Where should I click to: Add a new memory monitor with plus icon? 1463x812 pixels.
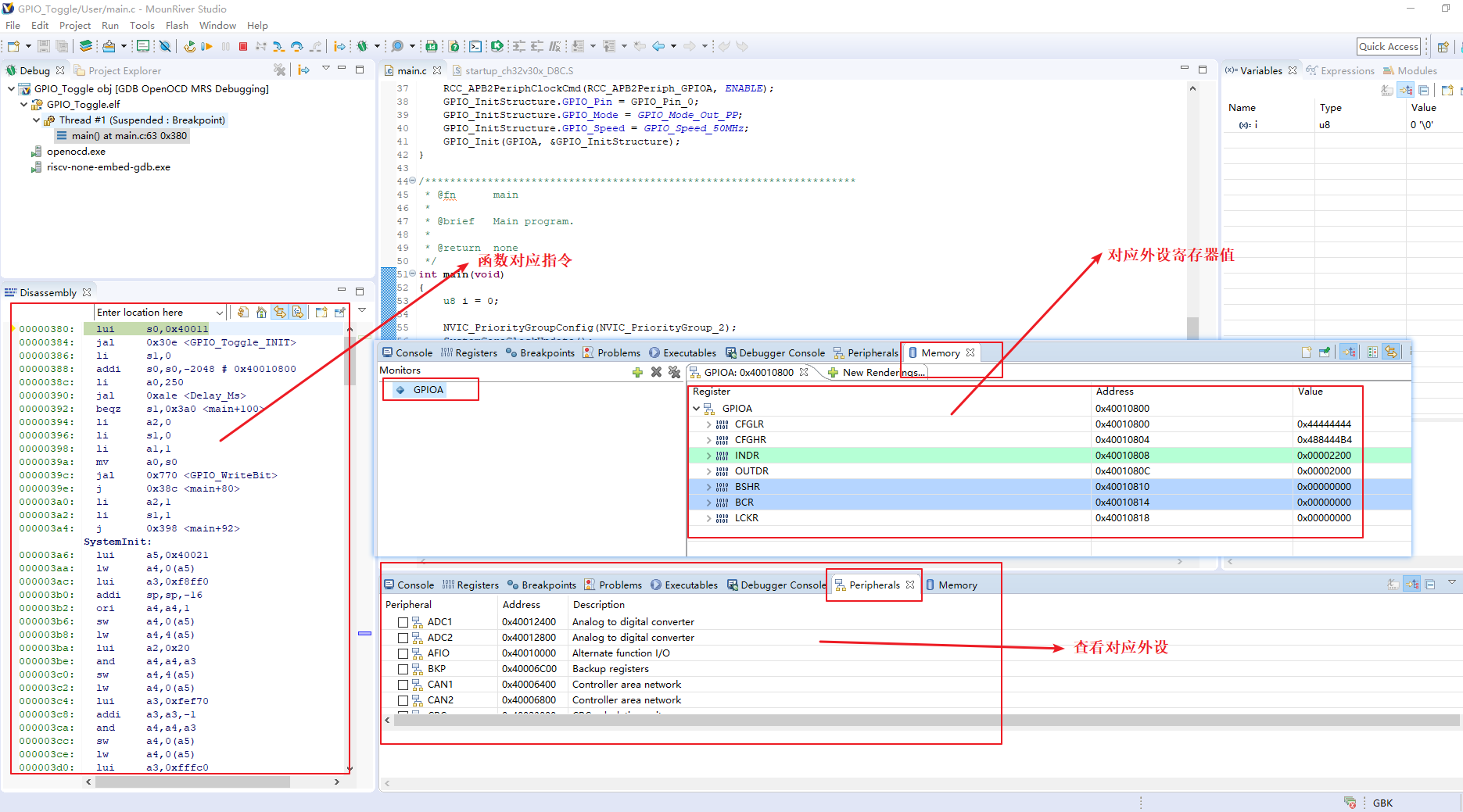pos(637,372)
